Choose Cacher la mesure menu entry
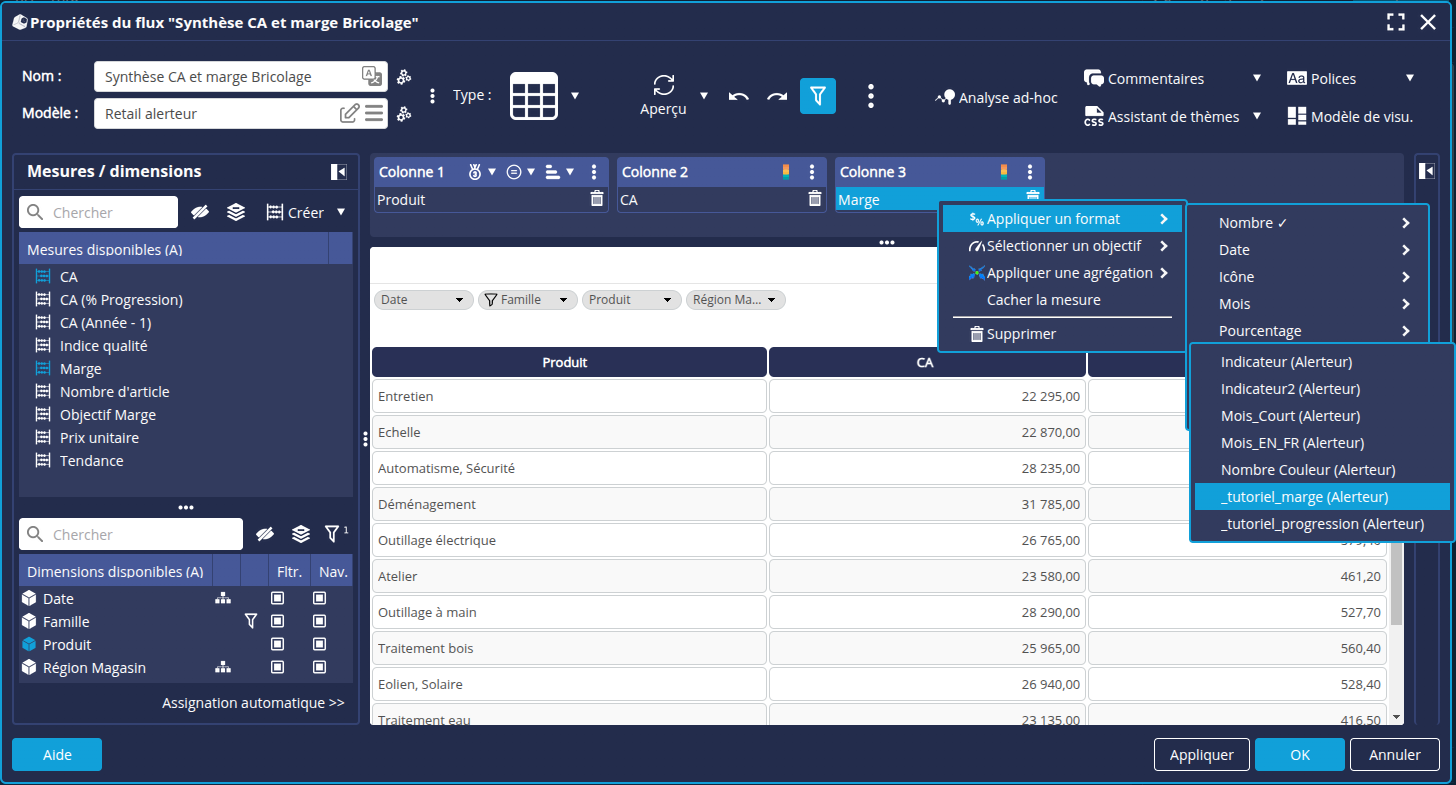This screenshot has width=1456, height=785. [x=1043, y=300]
